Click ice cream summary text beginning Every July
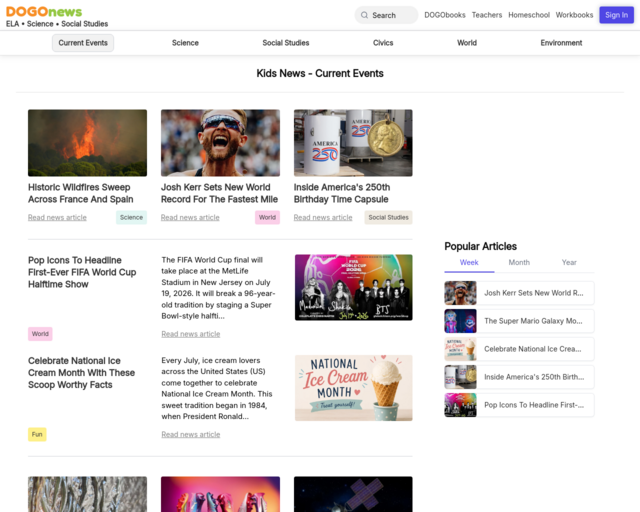640x512 pixels. 217,388
